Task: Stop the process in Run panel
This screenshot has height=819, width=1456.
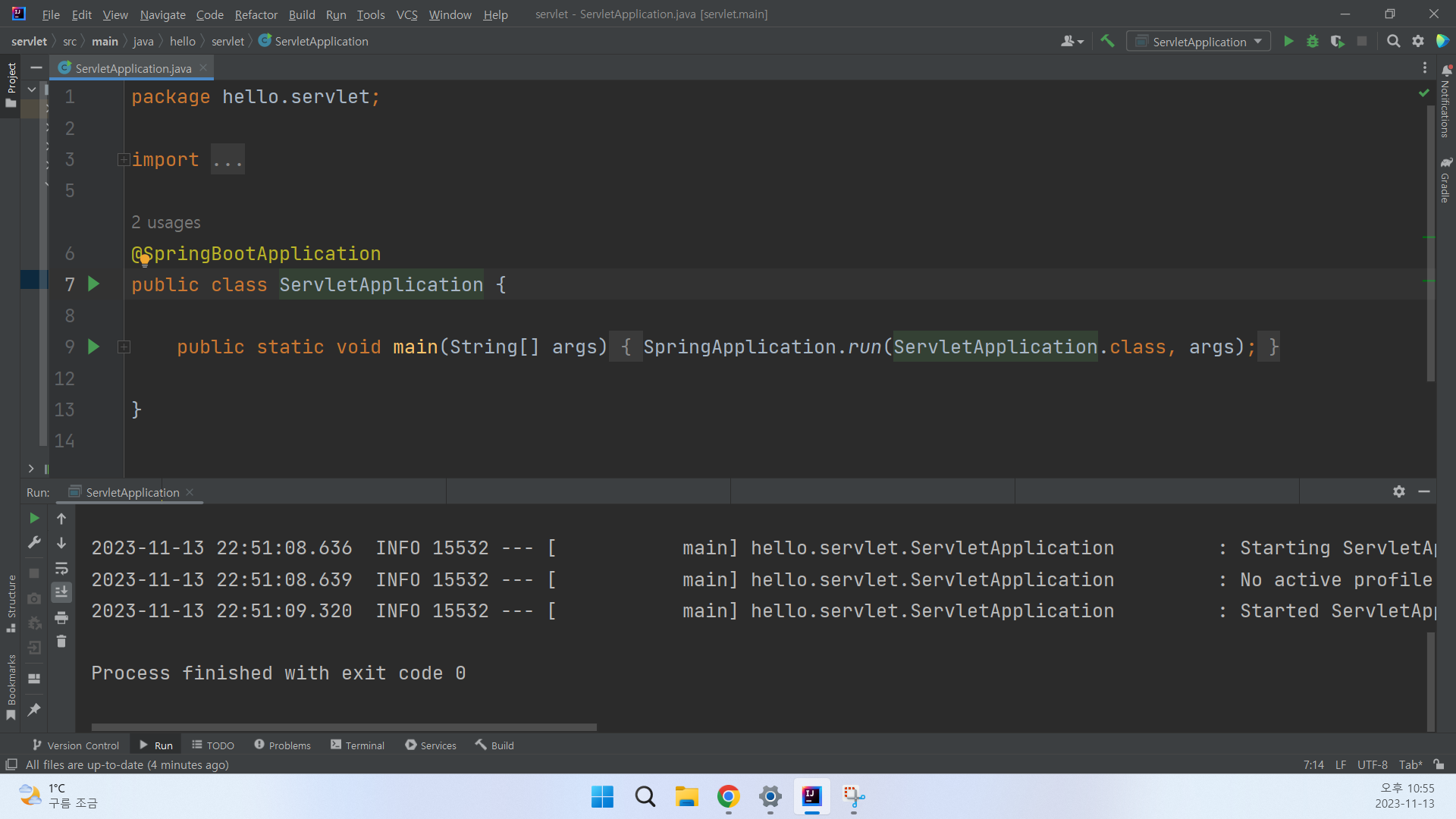Action: pyautogui.click(x=34, y=573)
